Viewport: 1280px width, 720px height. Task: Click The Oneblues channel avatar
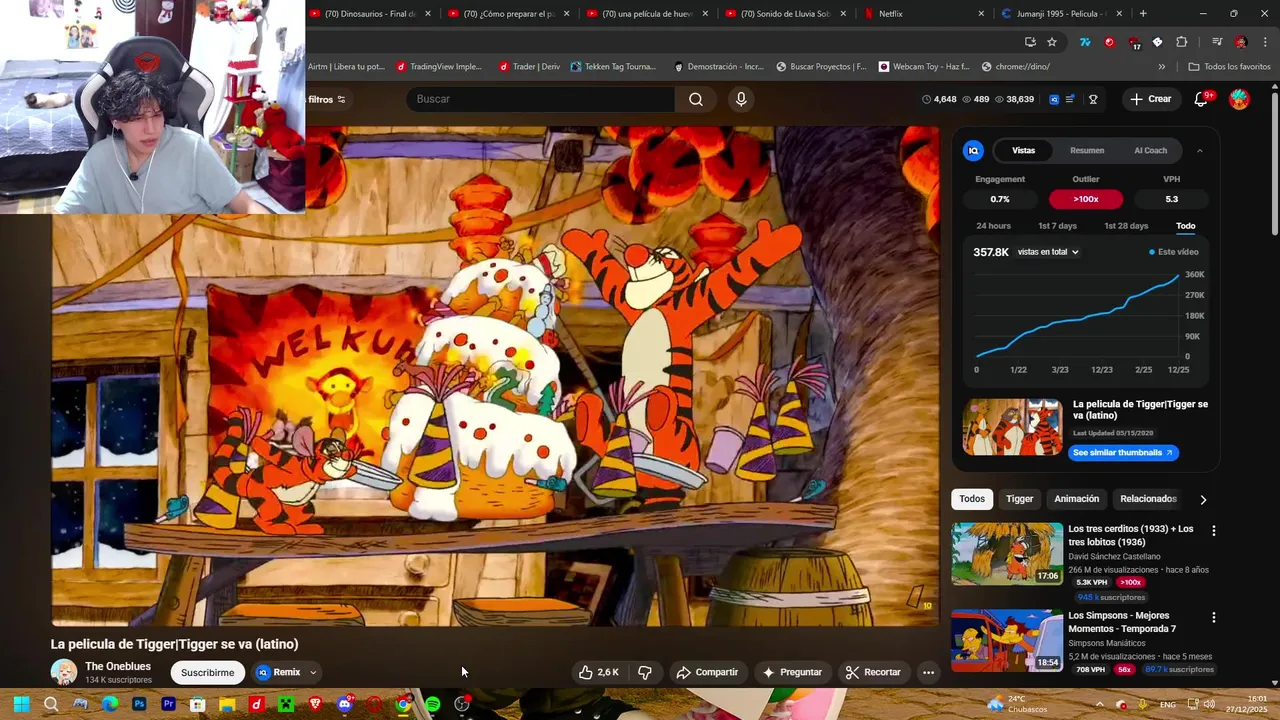click(x=64, y=672)
